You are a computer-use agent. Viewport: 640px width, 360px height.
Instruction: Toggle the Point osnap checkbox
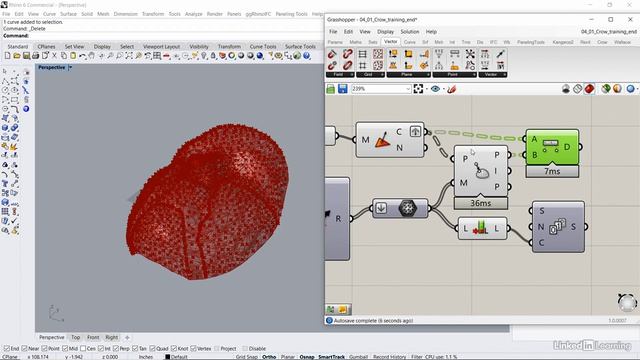pyautogui.click(x=44, y=348)
